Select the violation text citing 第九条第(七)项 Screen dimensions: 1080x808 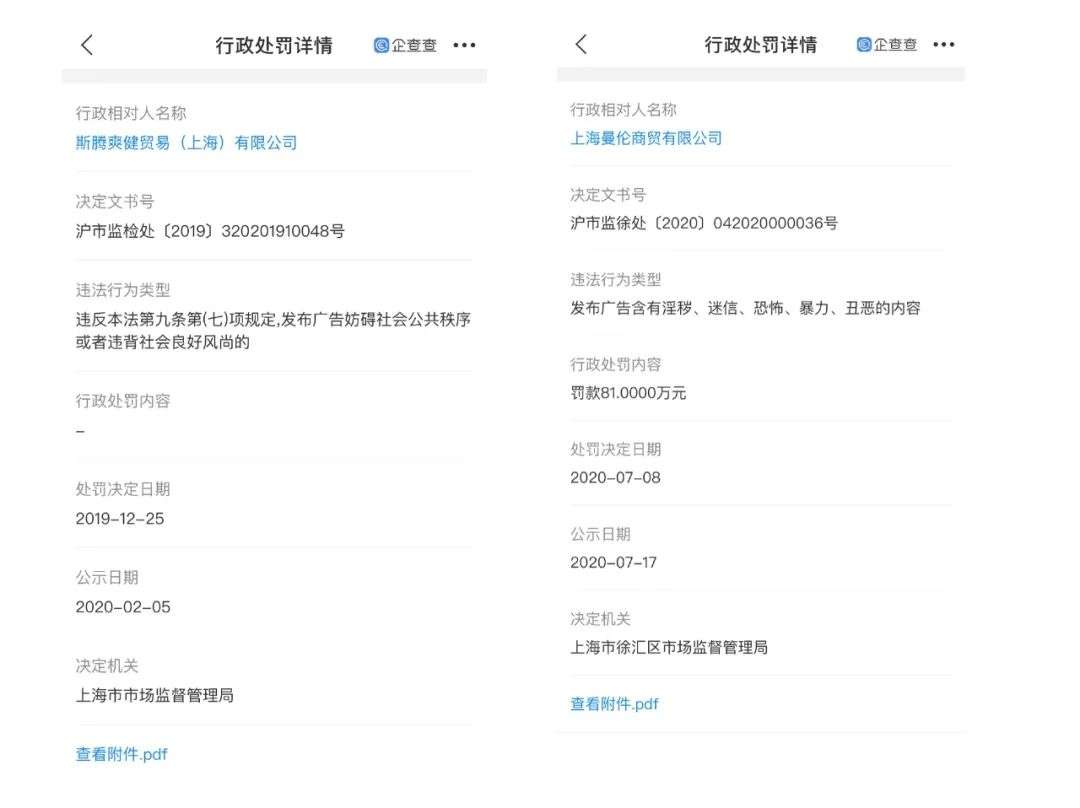click(273, 331)
